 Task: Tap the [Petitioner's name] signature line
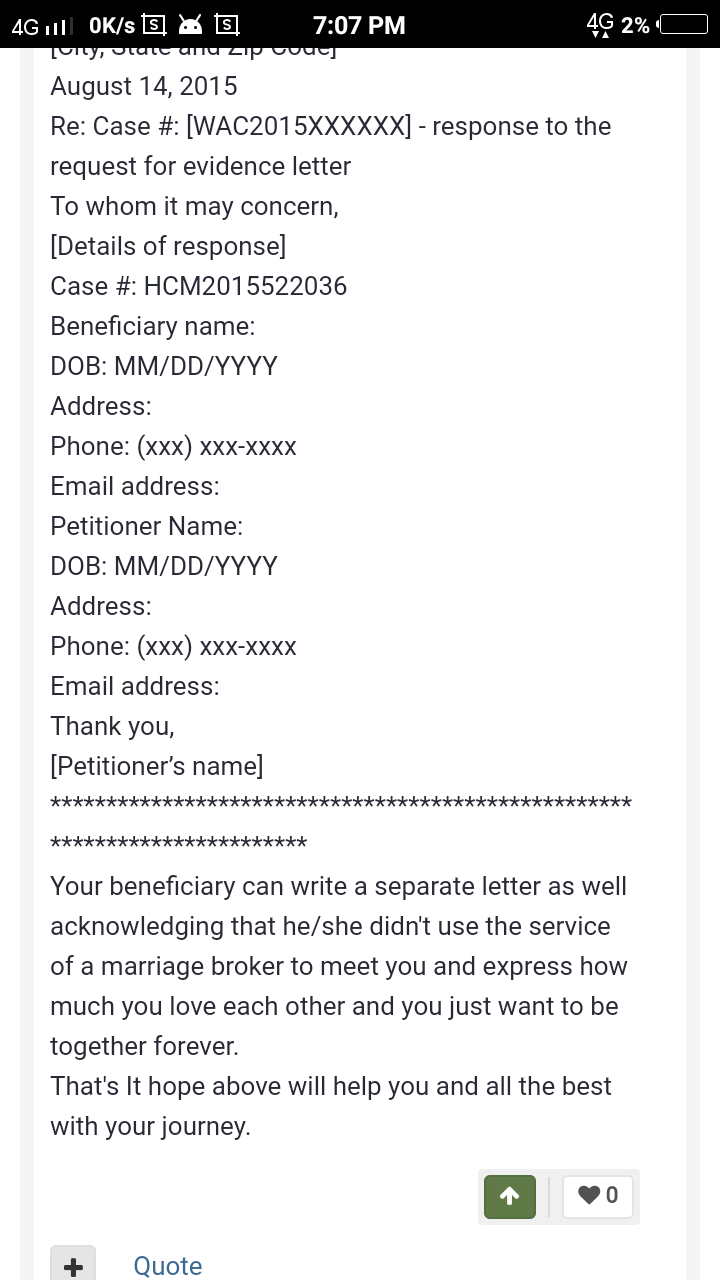coord(157,766)
